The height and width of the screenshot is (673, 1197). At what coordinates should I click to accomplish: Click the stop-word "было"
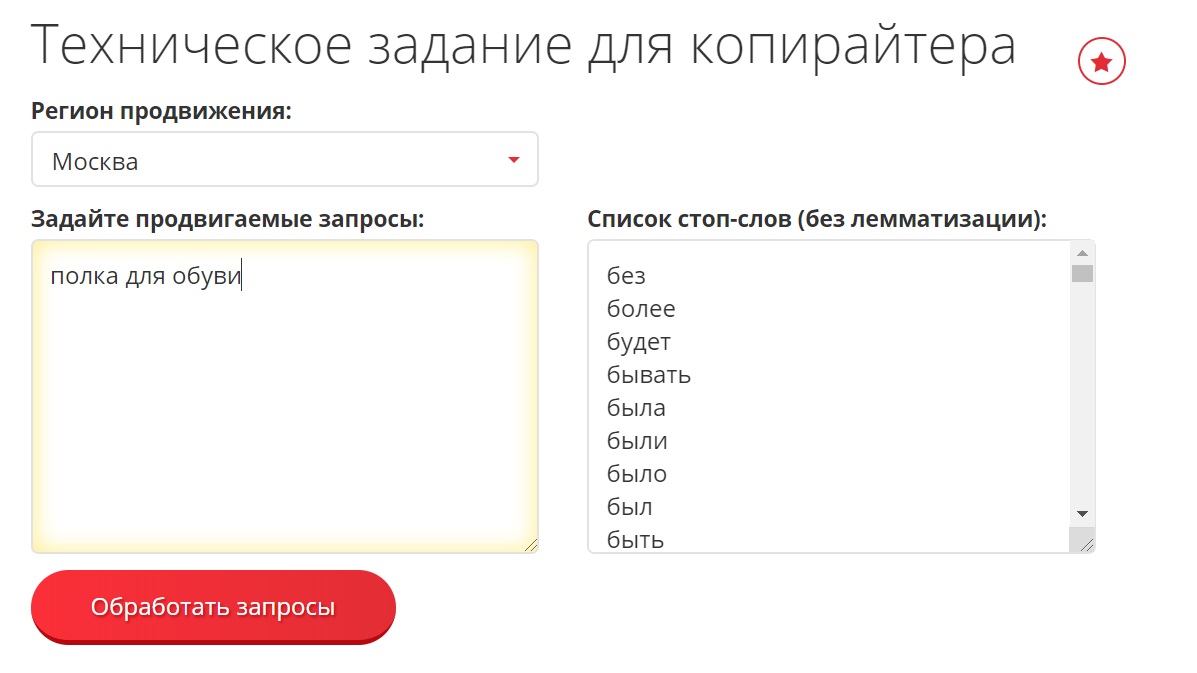pos(637,474)
